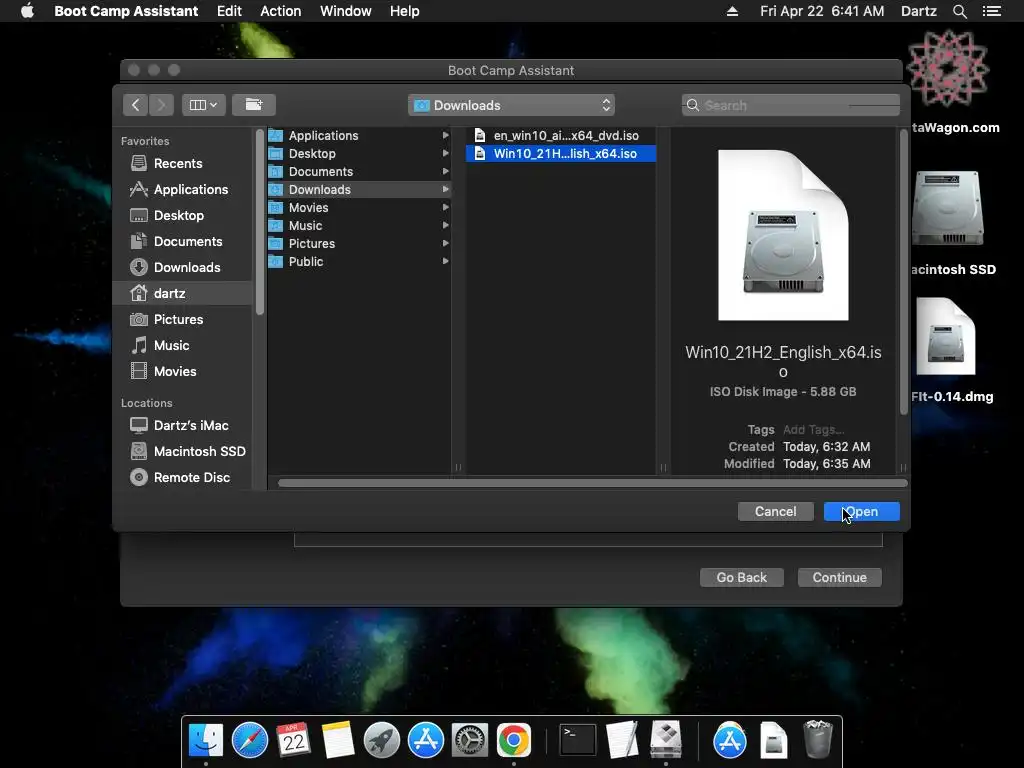Open the Notes app in the Dock
The width and height of the screenshot is (1024, 768).
[338, 741]
